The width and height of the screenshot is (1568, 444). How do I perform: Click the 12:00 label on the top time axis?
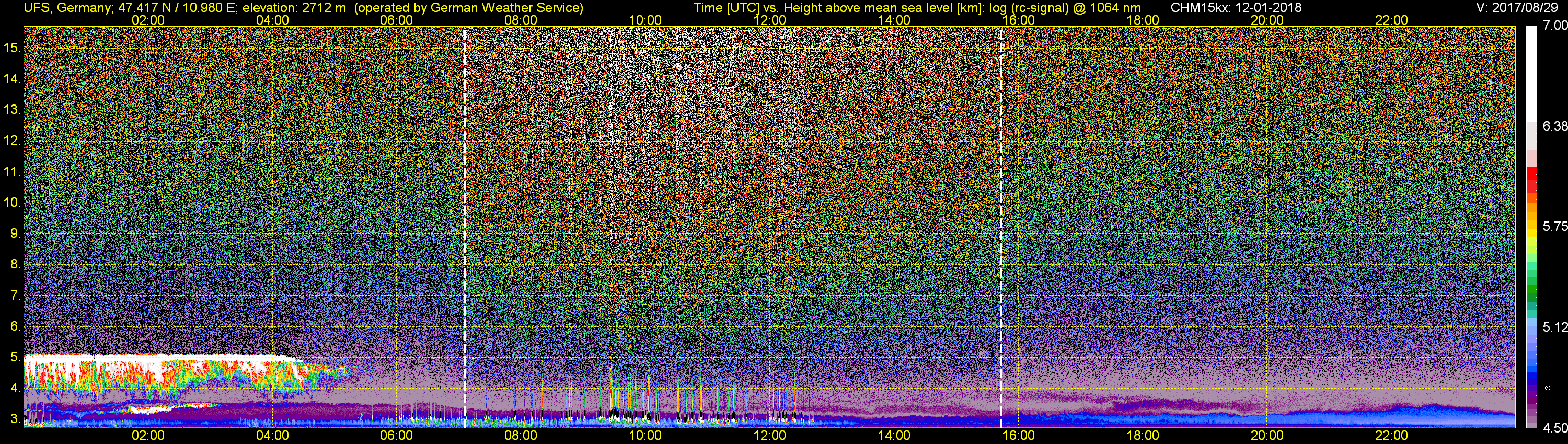click(770, 20)
